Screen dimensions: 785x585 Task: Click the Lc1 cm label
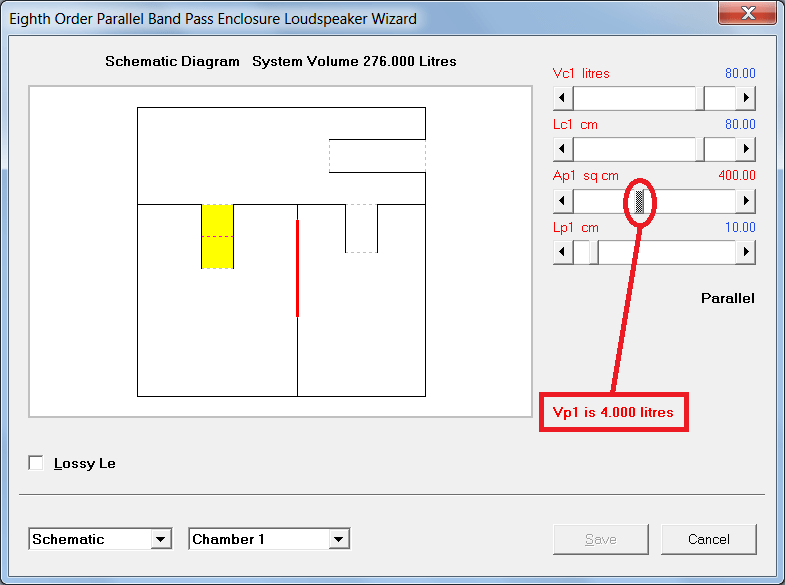575,125
